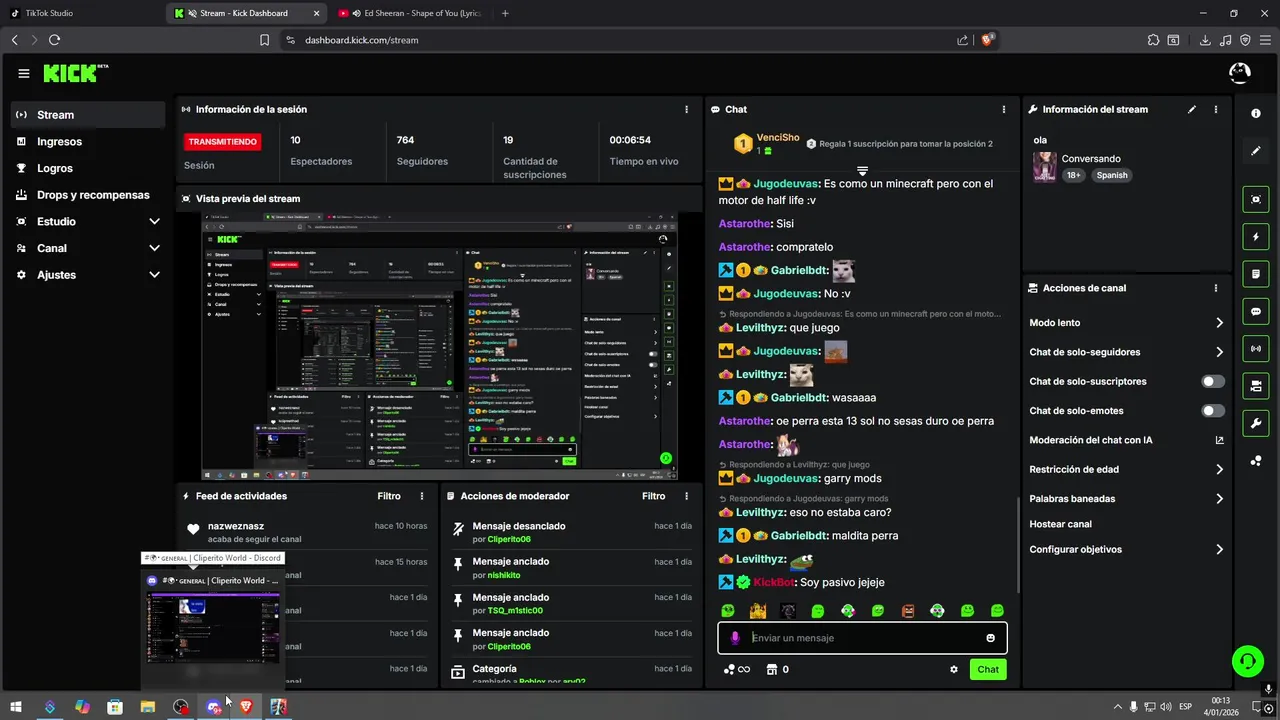Open the profile avatar menu

pyautogui.click(x=1239, y=73)
